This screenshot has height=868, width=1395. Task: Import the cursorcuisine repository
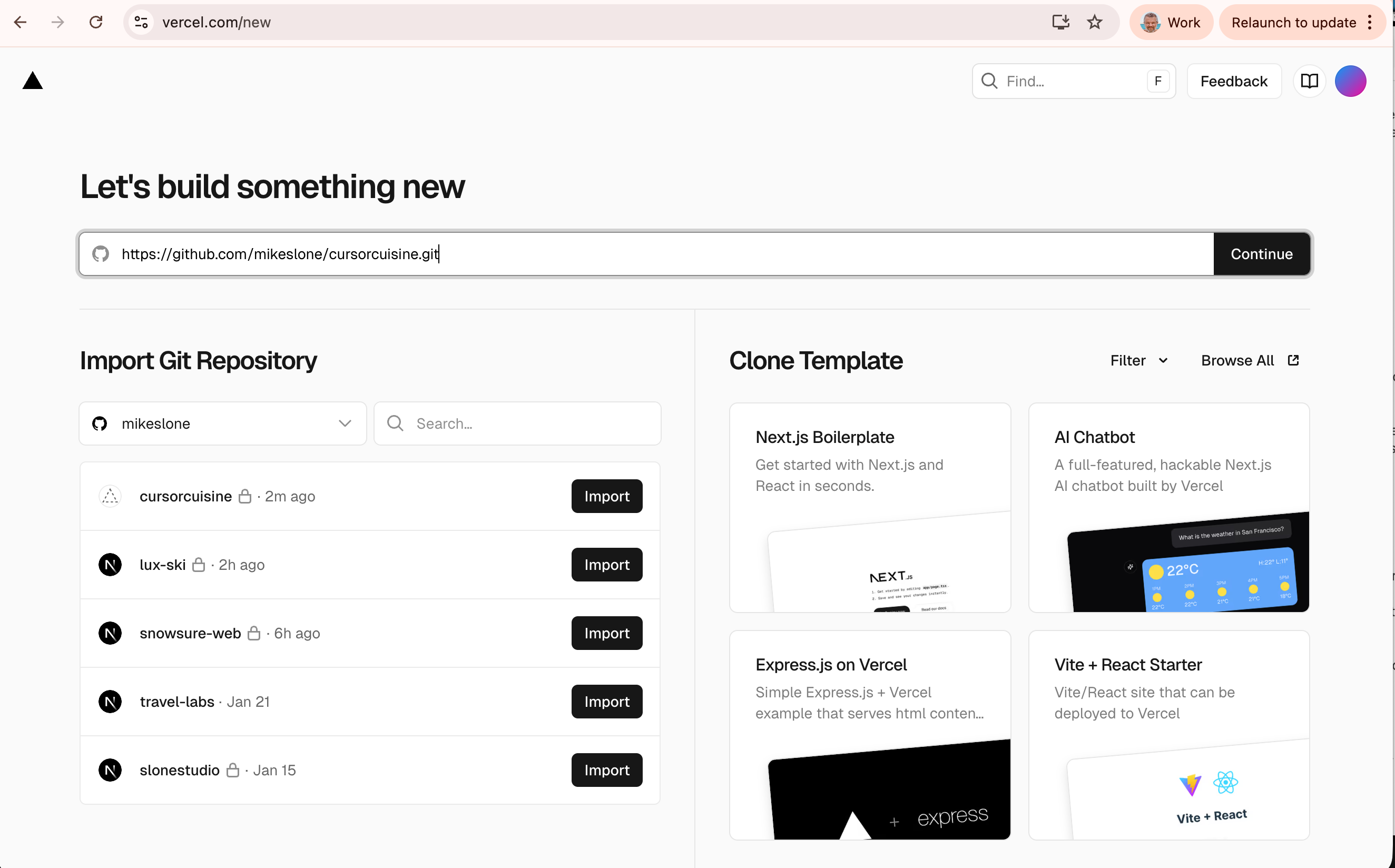coord(606,496)
